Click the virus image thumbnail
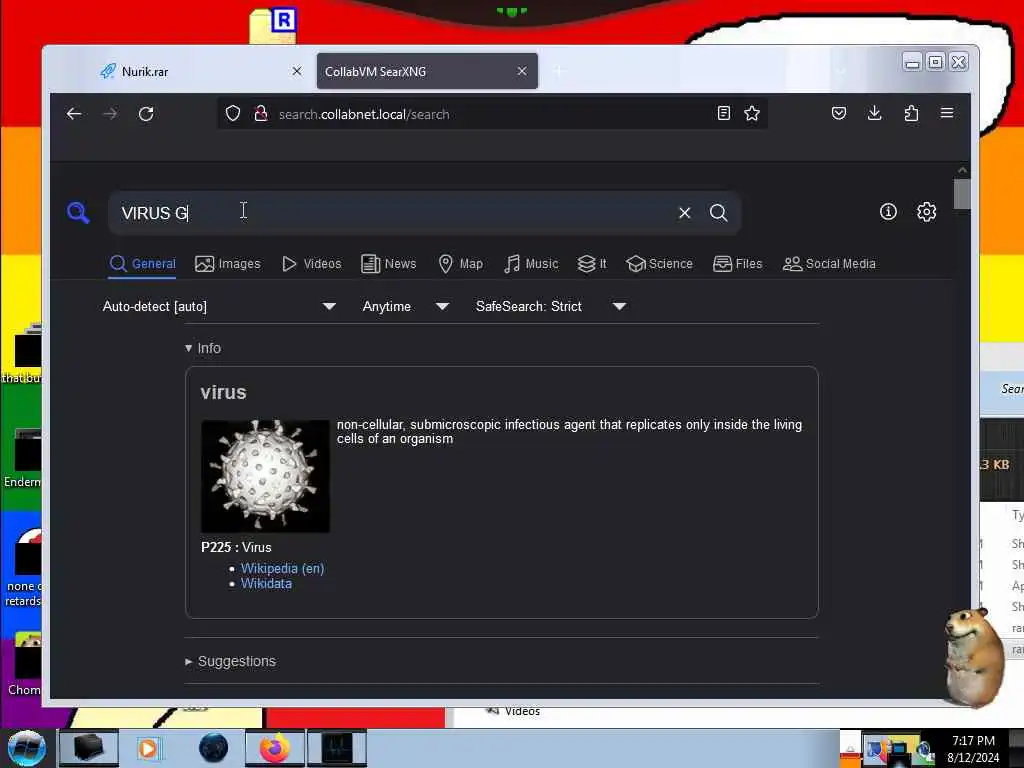1024x768 pixels. (265, 475)
